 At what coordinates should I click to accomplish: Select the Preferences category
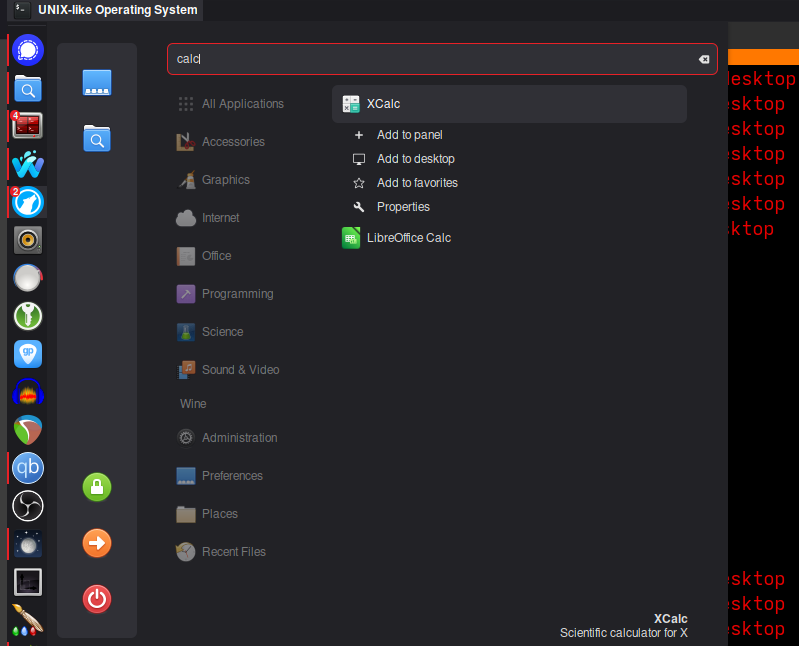click(x=220, y=476)
